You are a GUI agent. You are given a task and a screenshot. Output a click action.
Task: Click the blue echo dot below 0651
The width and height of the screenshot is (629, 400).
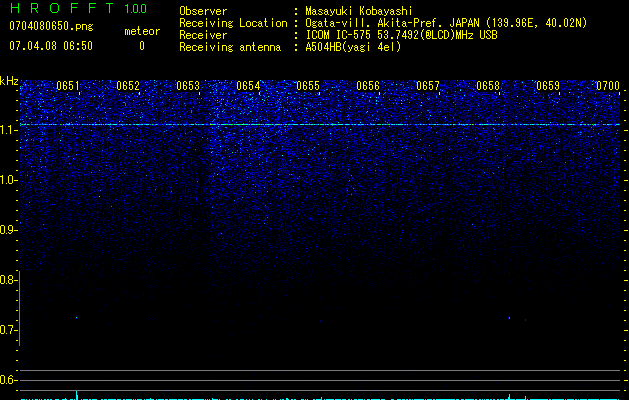(76, 318)
